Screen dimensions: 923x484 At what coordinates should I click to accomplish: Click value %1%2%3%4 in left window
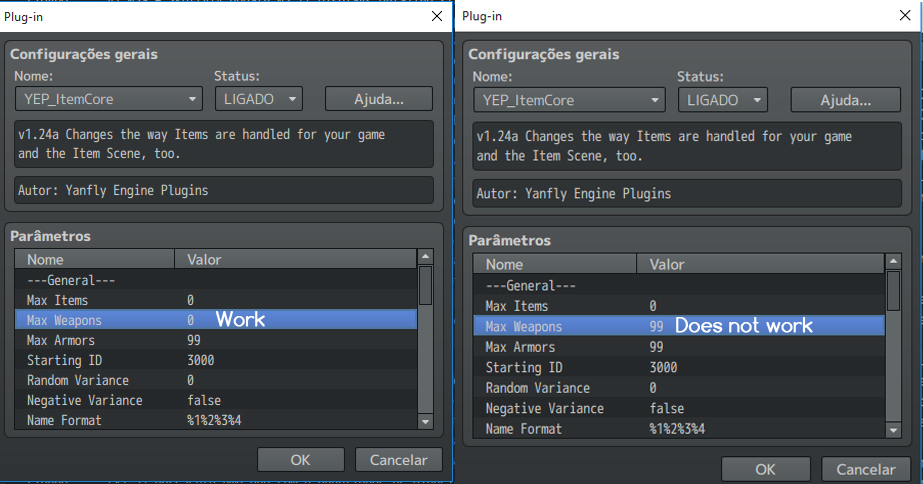tap(214, 420)
